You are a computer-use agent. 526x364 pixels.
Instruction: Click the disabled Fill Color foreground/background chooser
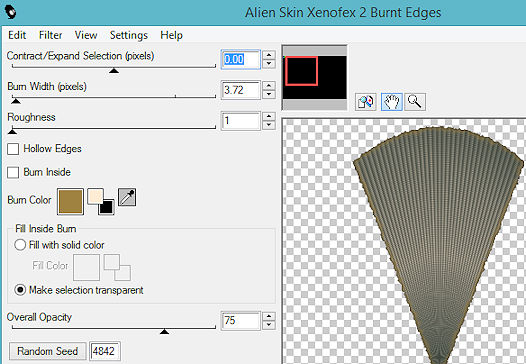pos(117,267)
